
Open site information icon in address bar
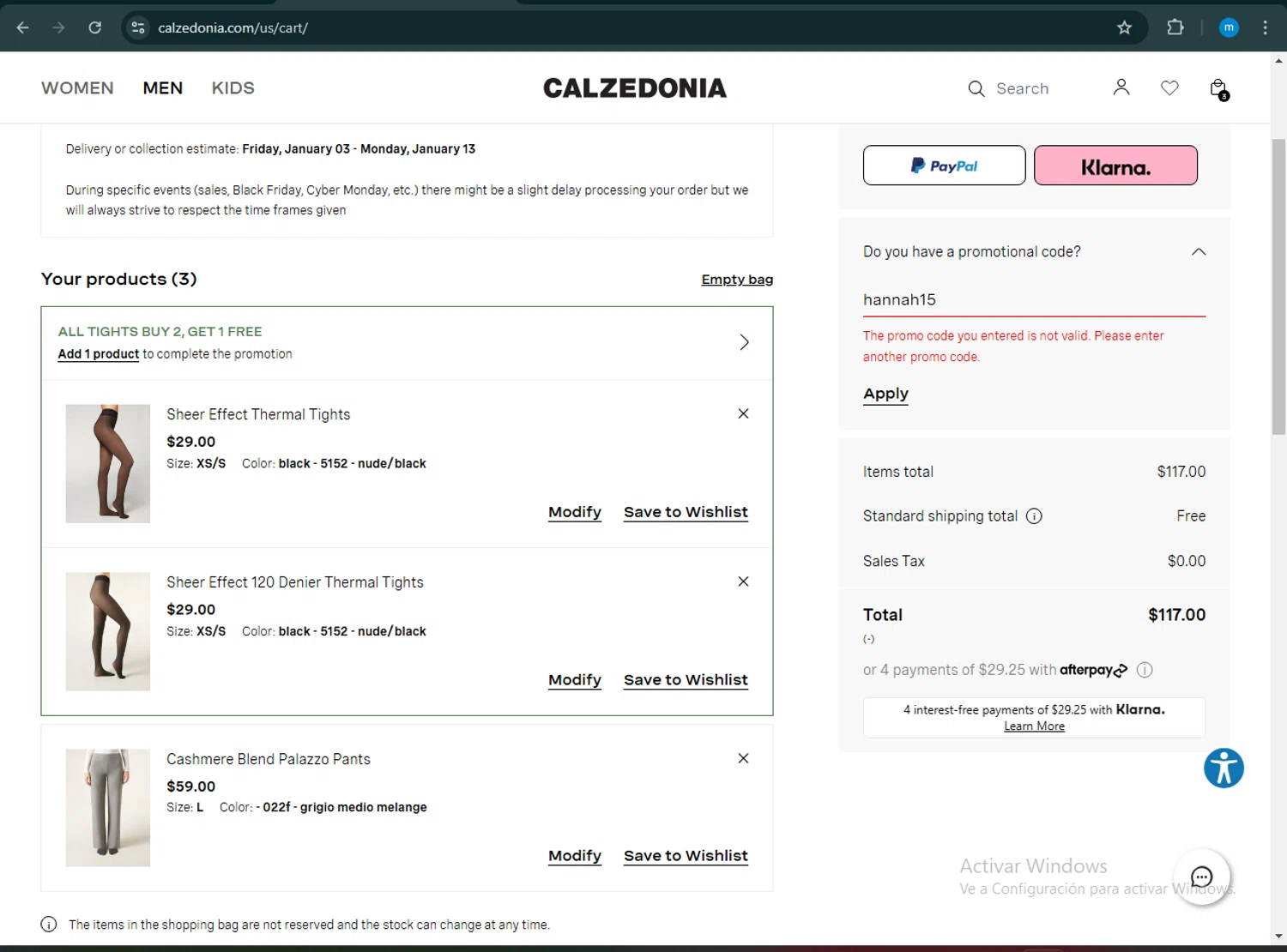(138, 27)
